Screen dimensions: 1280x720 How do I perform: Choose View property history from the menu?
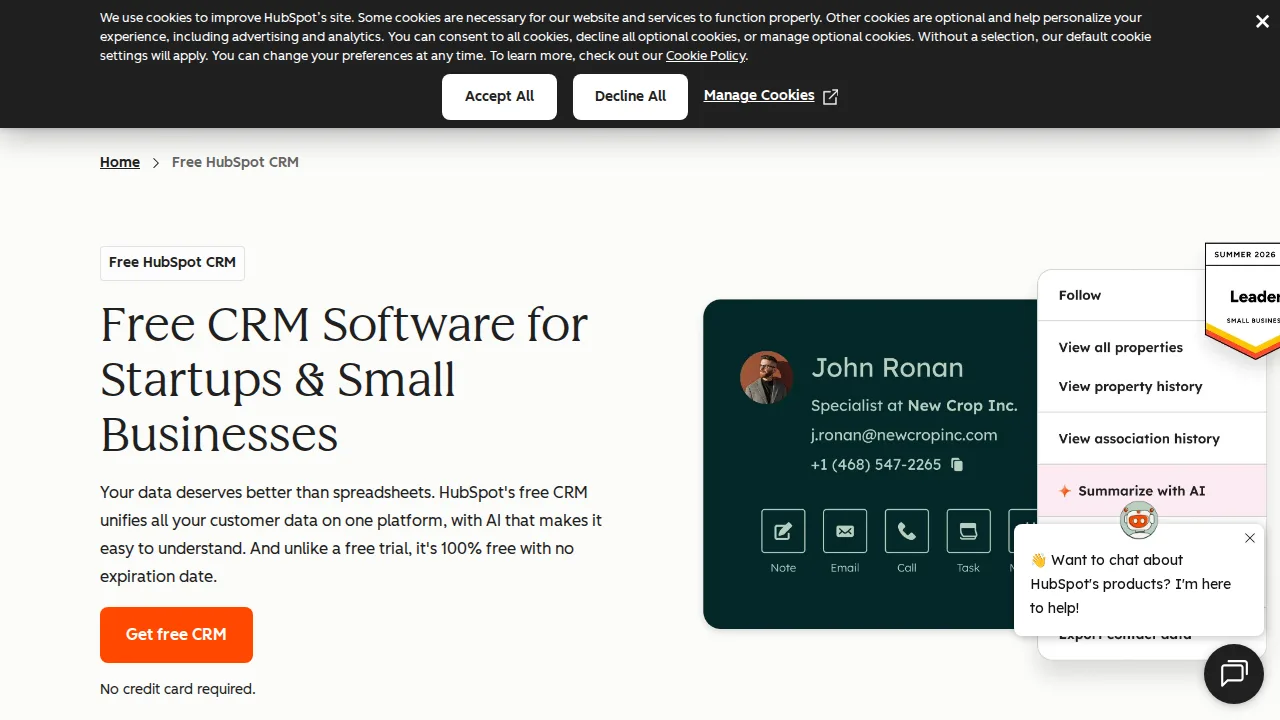[x=1131, y=387]
